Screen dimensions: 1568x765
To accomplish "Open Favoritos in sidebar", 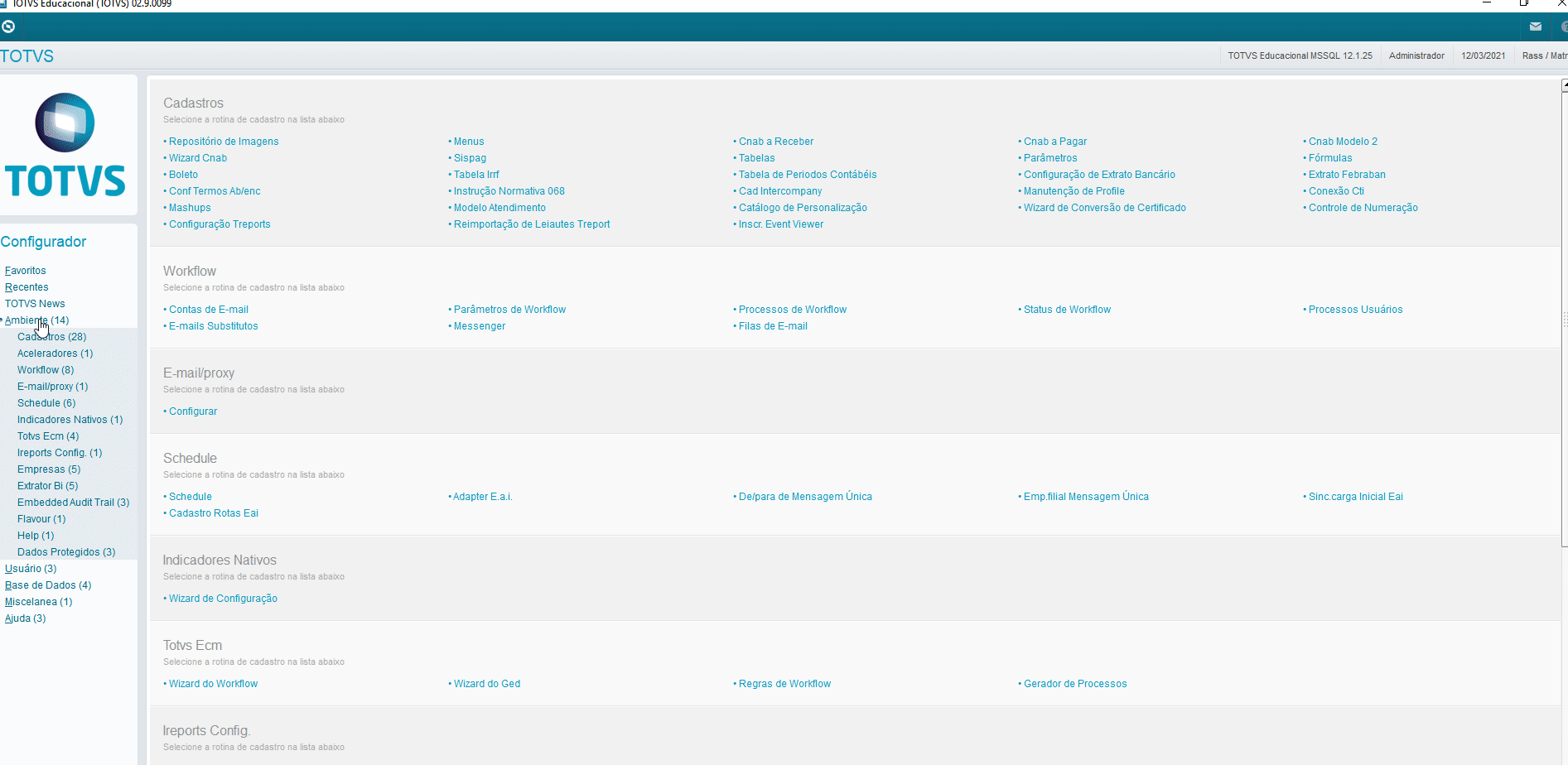I will pyautogui.click(x=26, y=271).
